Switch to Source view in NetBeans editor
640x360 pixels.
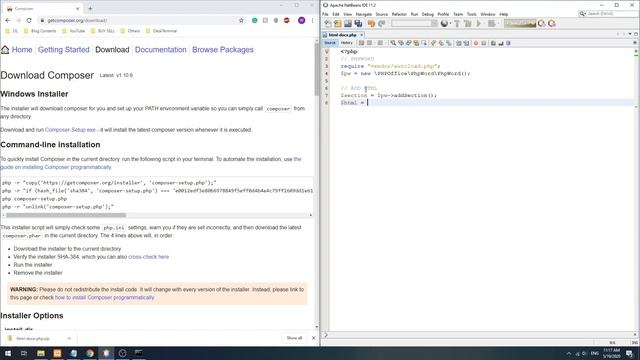(330, 43)
